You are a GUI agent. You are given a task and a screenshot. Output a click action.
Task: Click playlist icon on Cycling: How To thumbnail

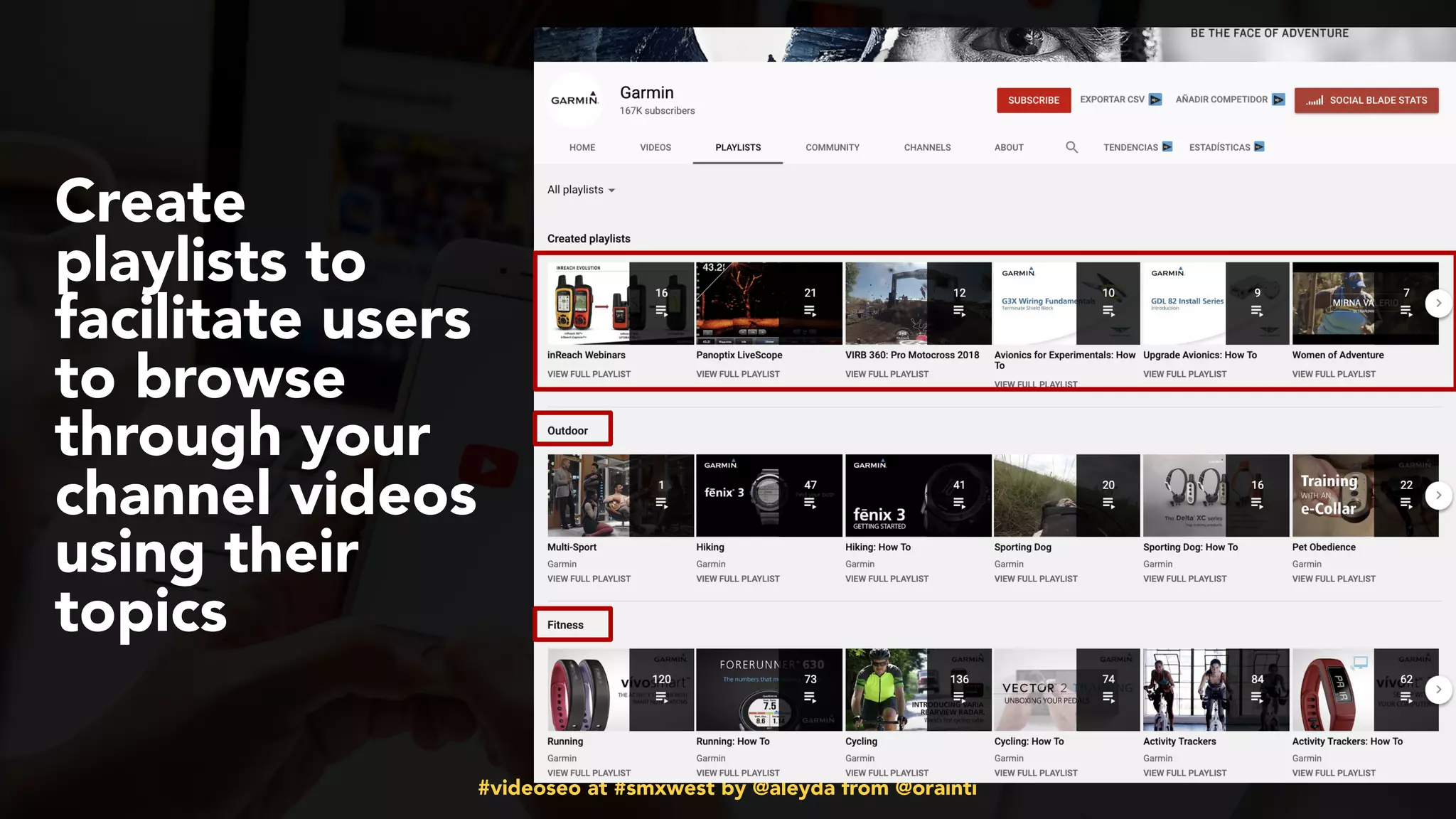1108,697
